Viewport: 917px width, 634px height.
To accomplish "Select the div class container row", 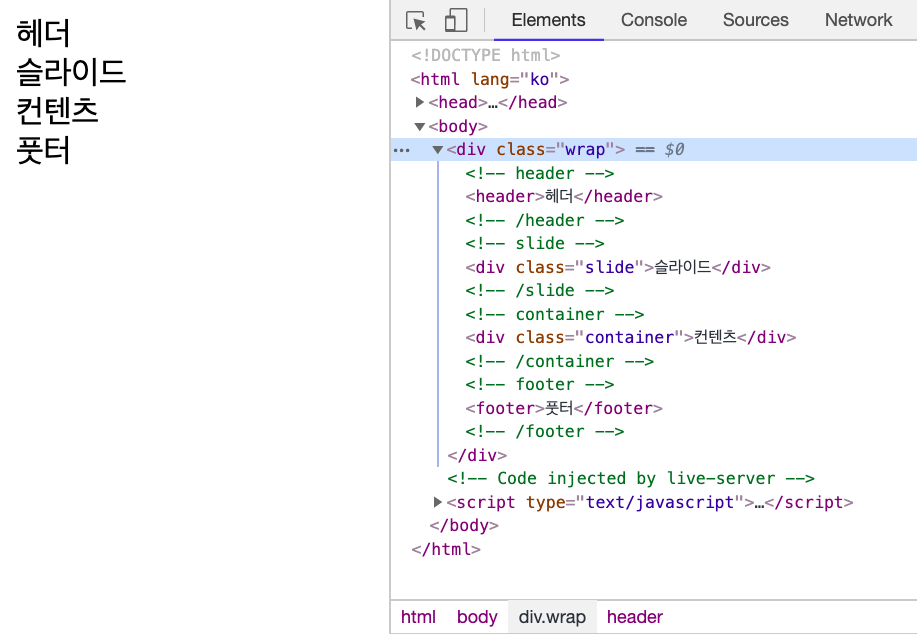I will [630, 337].
